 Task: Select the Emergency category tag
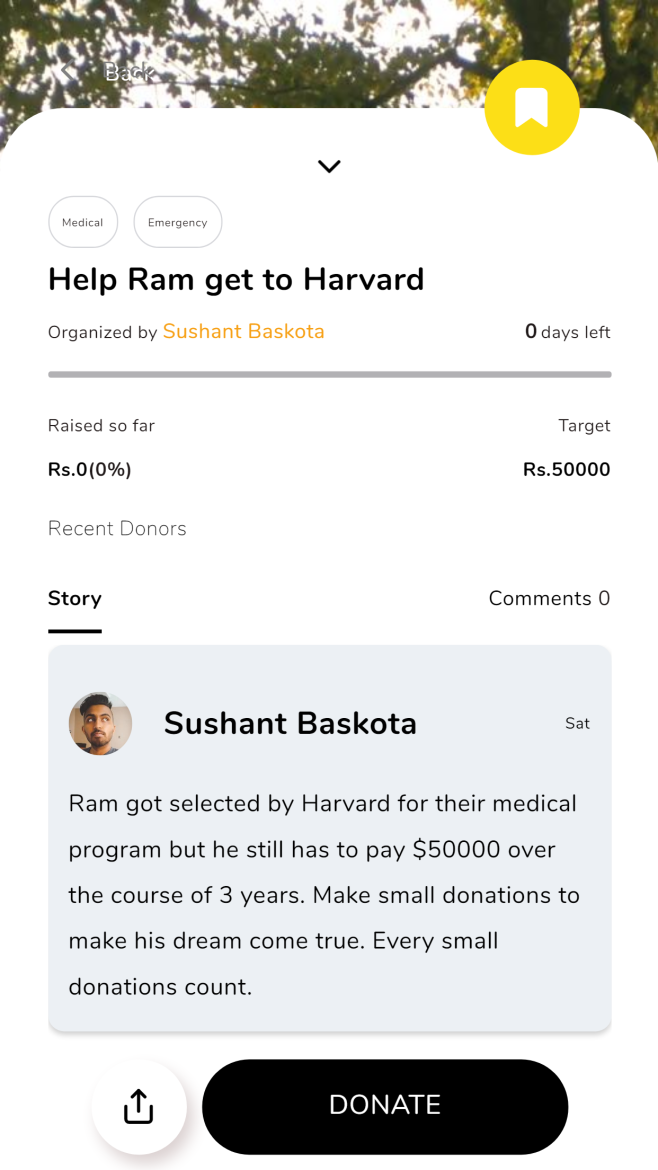[177, 222]
